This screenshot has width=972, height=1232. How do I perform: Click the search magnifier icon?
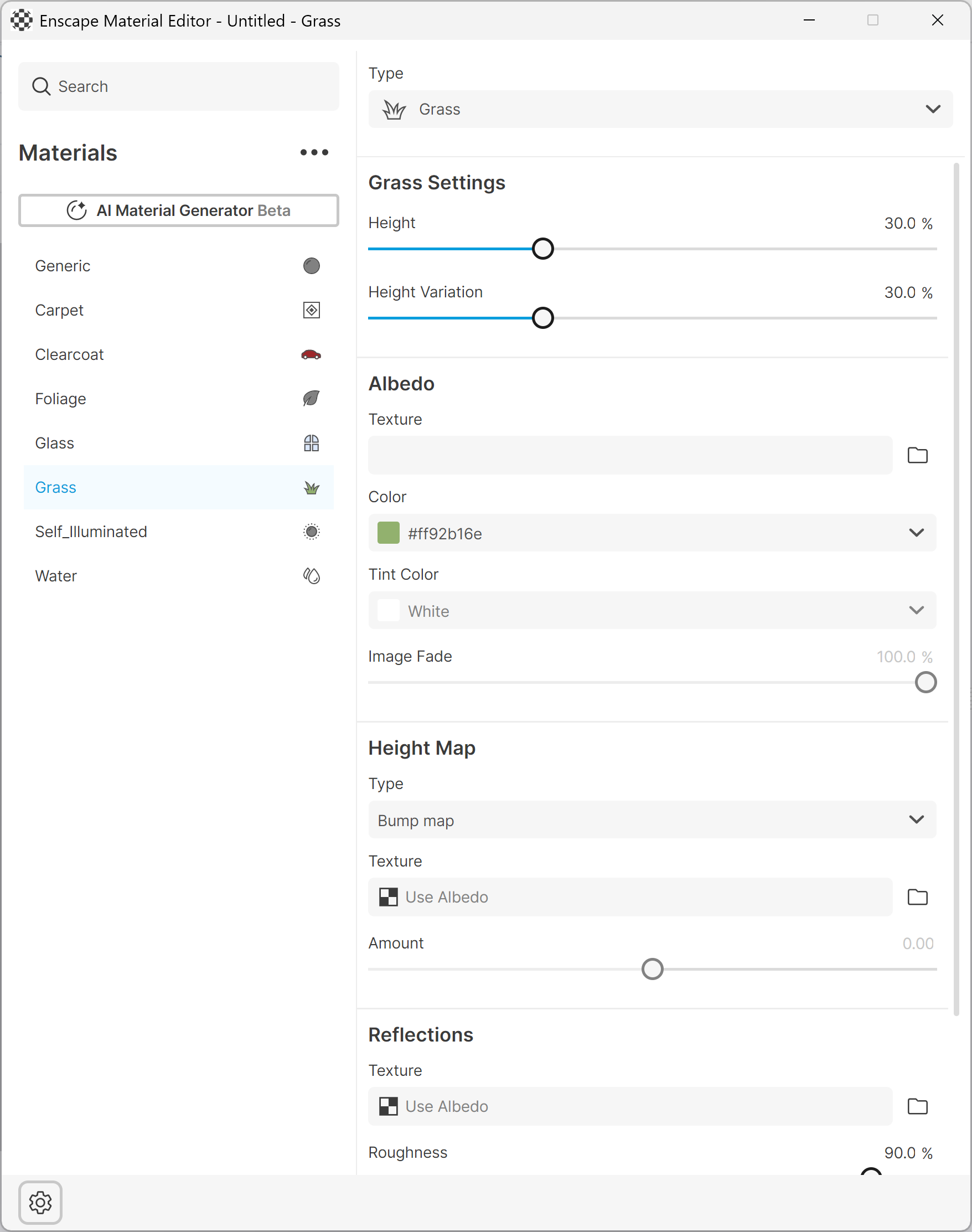[41, 86]
